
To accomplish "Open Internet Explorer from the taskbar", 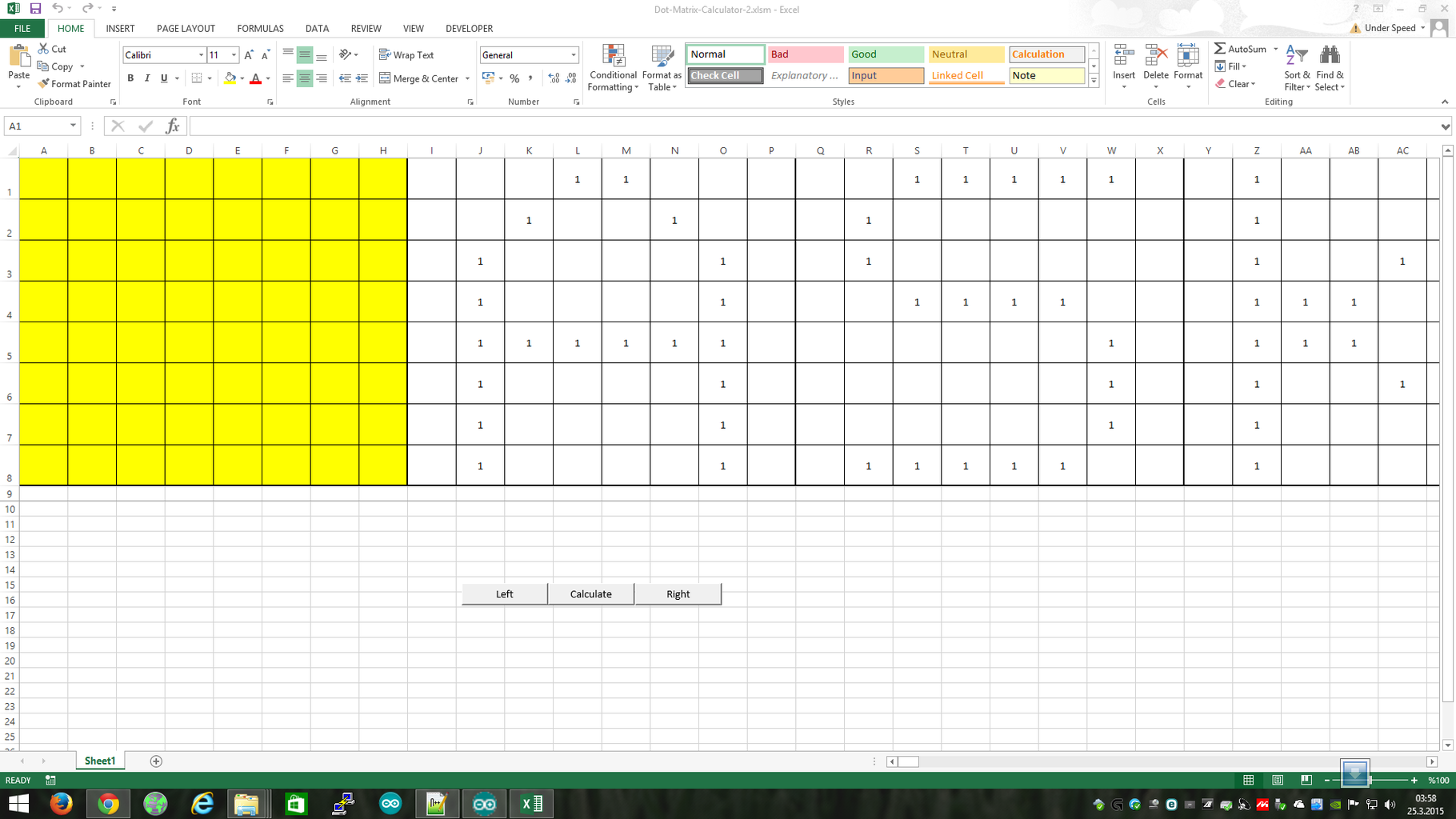I will (x=202, y=804).
